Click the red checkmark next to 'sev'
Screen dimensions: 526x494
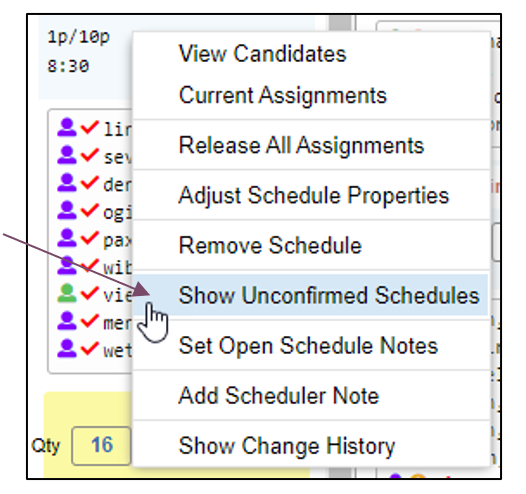click(90, 155)
